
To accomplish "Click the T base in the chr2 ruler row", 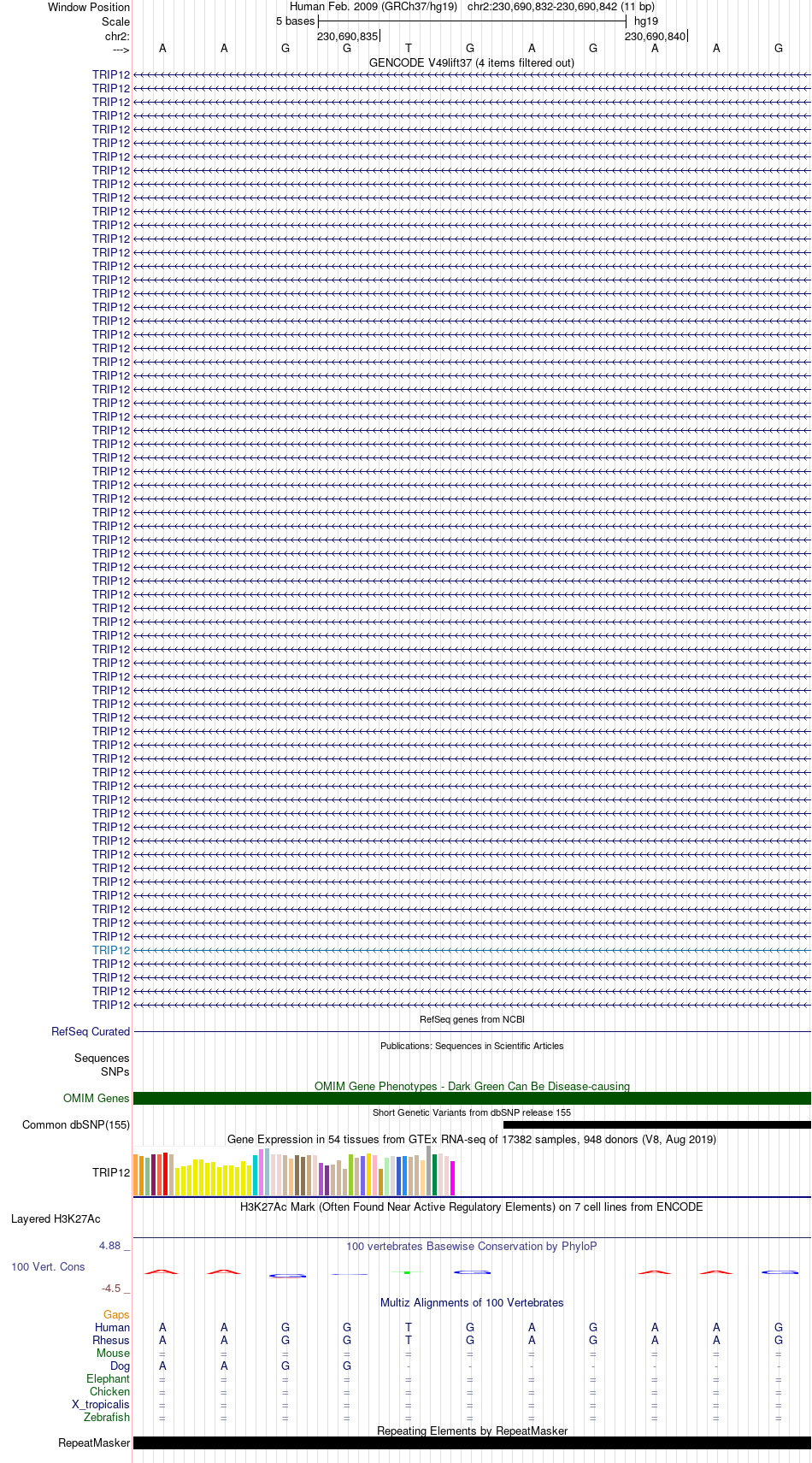I will 409,49.
